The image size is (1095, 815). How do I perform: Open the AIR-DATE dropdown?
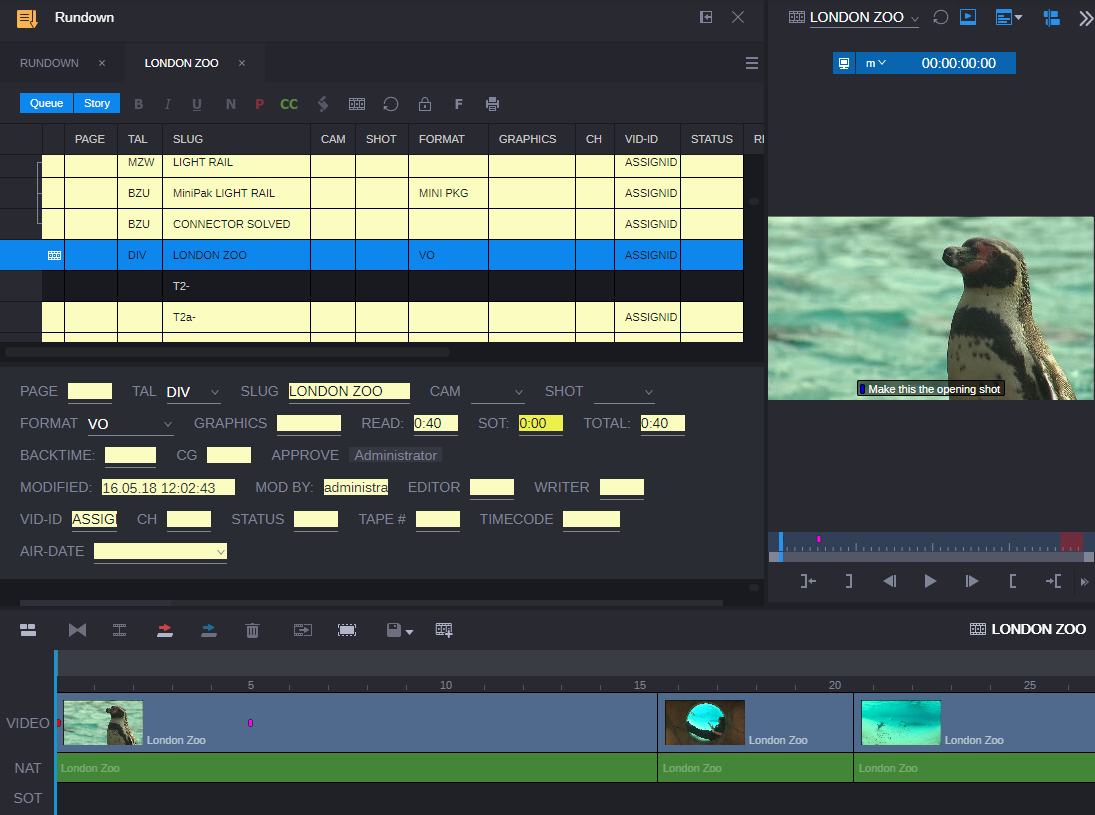coord(161,552)
